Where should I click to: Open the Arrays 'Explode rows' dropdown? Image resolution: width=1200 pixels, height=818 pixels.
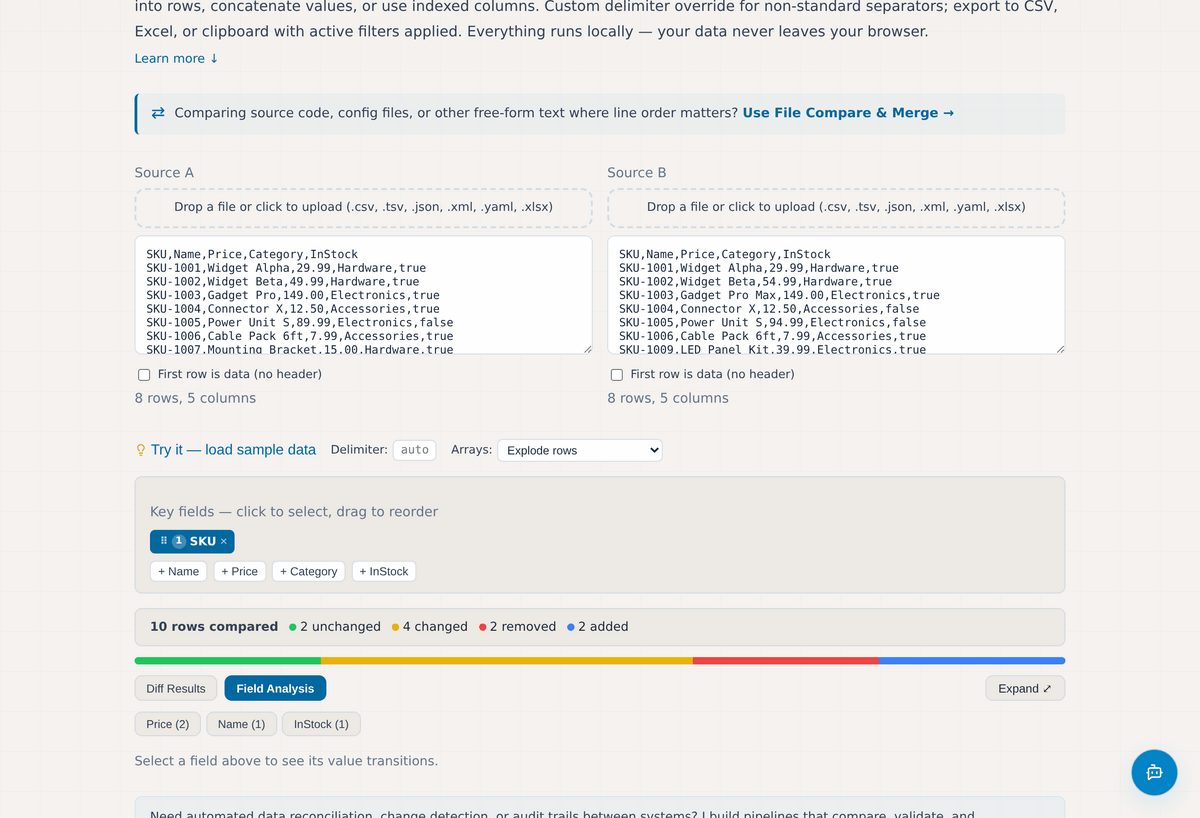[580, 450]
